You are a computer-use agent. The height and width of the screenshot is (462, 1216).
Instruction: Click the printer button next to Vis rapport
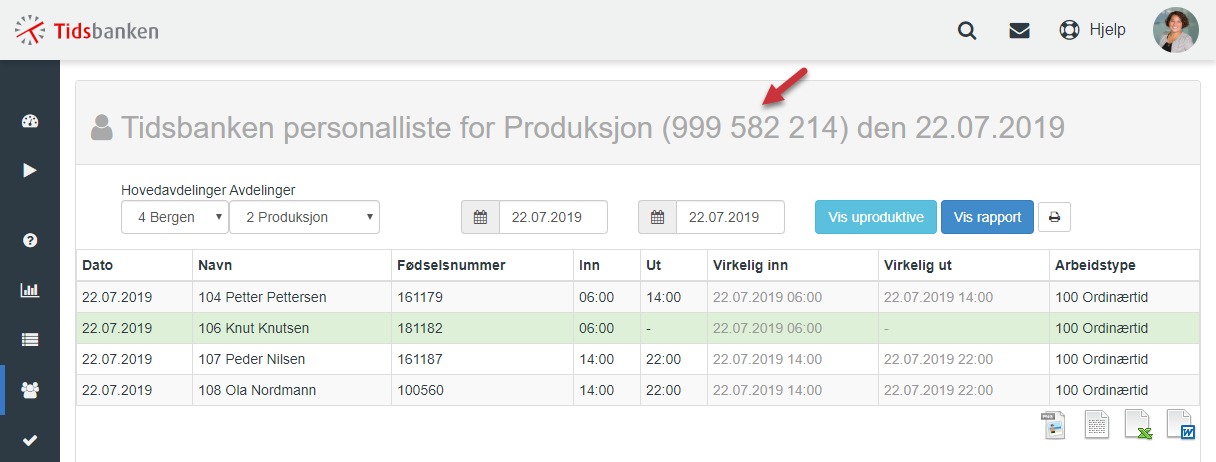pos(1054,217)
